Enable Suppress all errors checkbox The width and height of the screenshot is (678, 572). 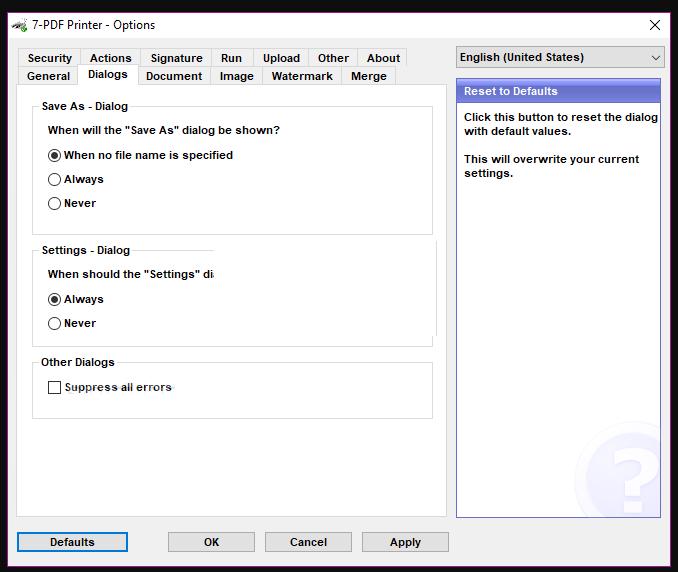[55, 387]
